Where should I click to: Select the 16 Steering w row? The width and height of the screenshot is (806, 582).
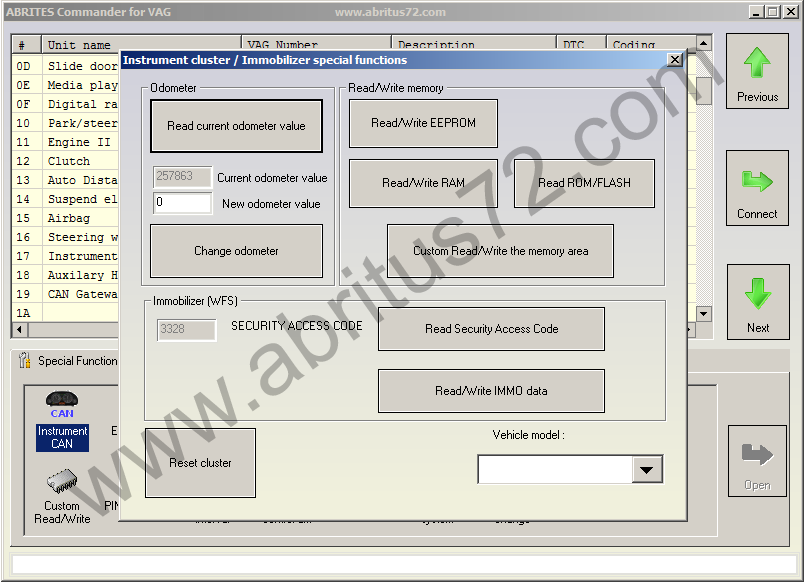pyautogui.click(x=66, y=238)
